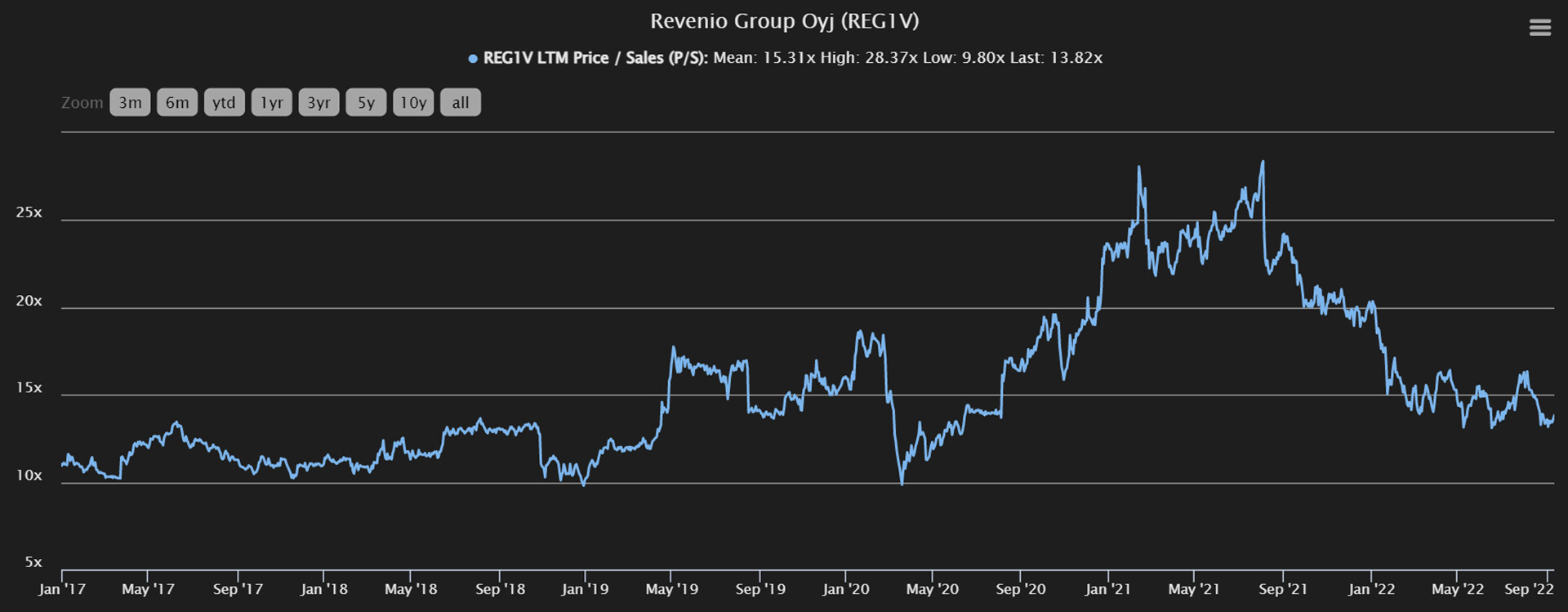Viewport: 1568px width, 612px height.
Task: Click the 25x y-axis label
Action: coord(29,212)
